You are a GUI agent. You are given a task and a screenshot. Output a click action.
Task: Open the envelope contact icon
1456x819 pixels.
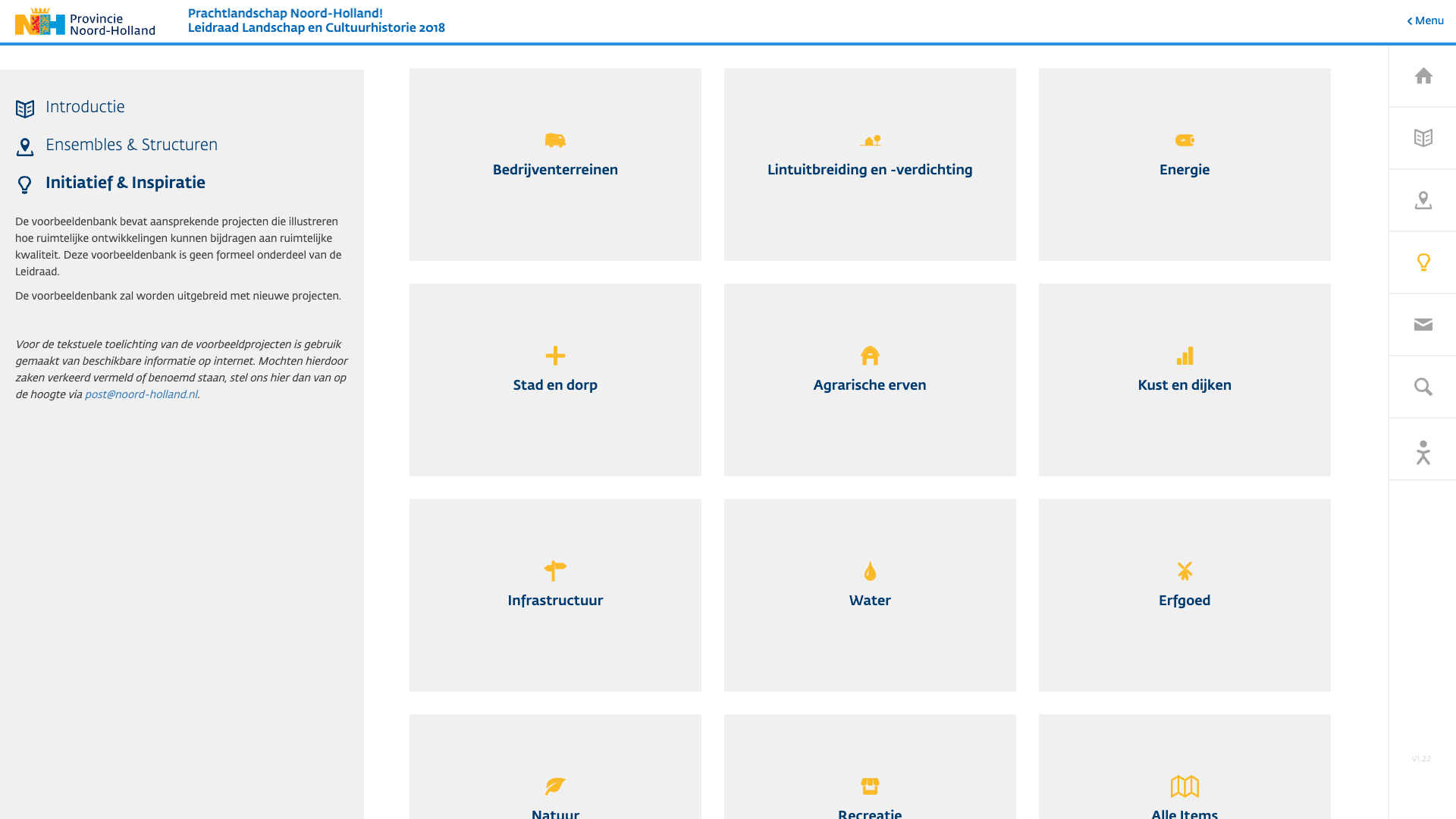click(1423, 325)
